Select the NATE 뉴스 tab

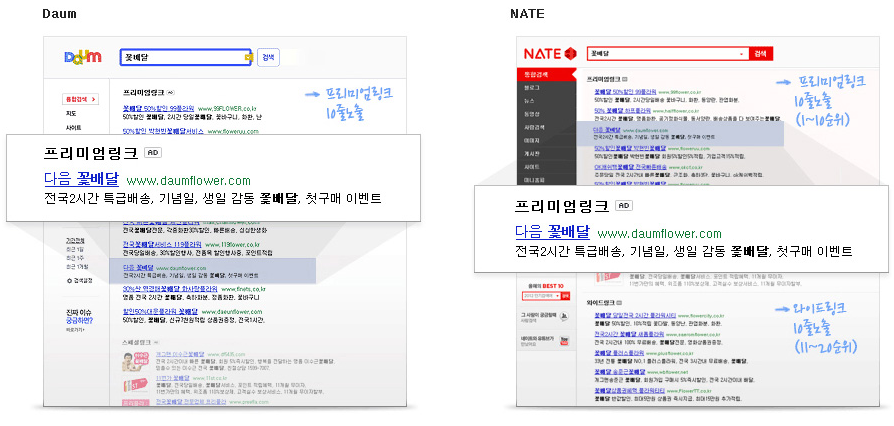(529, 101)
